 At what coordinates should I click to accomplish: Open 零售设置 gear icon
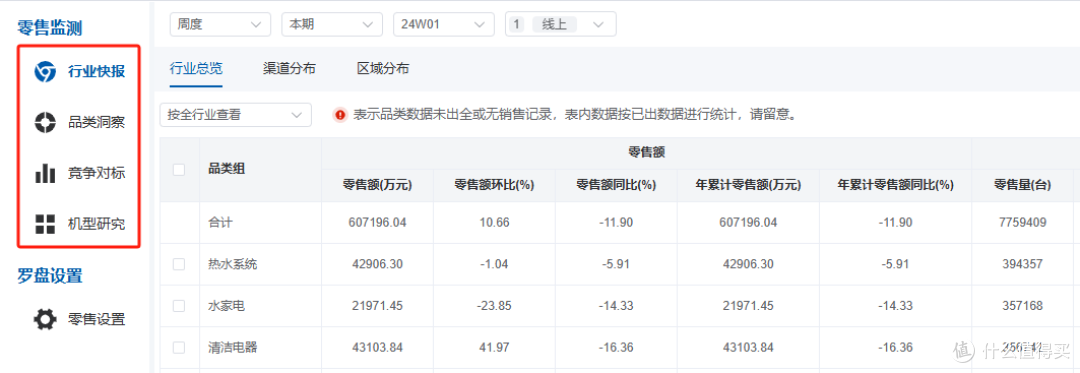tap(45, 319)
